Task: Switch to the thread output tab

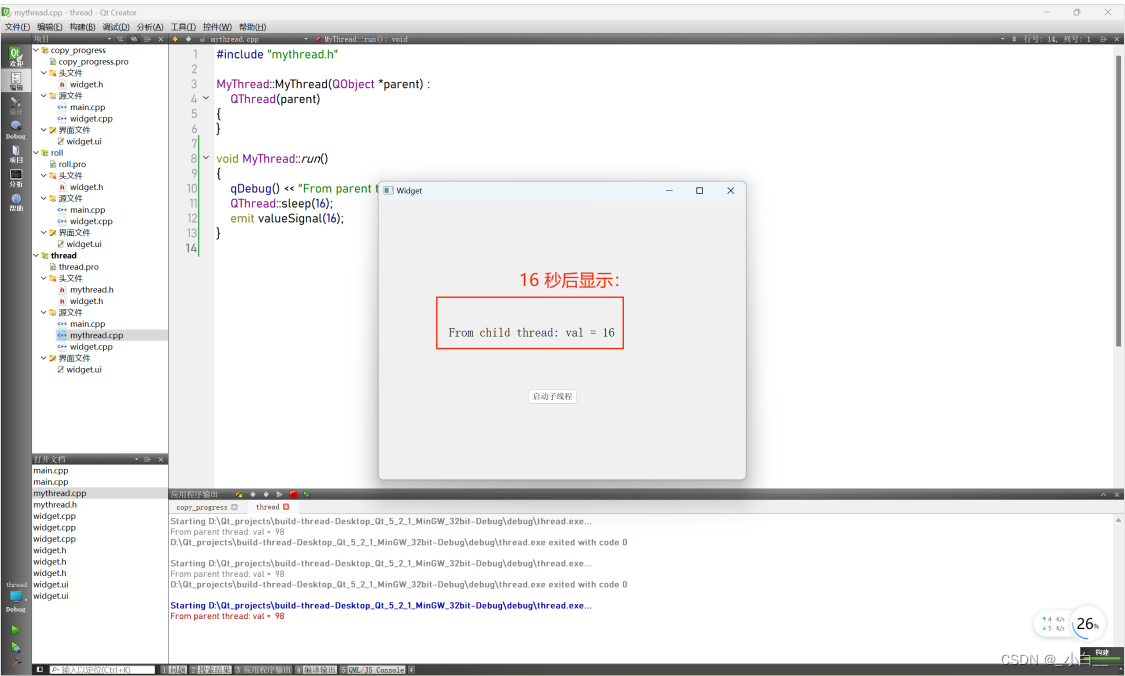Action: [268, 507]
